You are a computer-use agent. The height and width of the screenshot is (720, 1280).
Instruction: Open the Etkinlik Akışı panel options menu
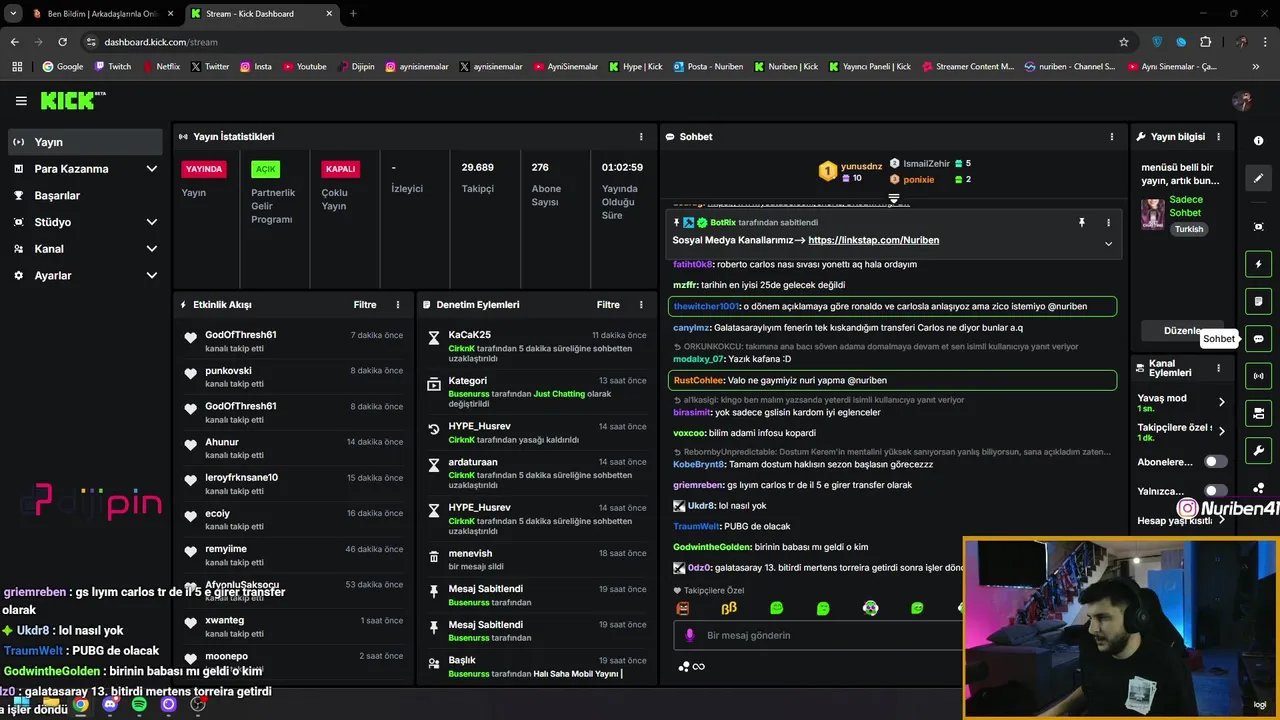pyautogui.click(x=398, y=305)
